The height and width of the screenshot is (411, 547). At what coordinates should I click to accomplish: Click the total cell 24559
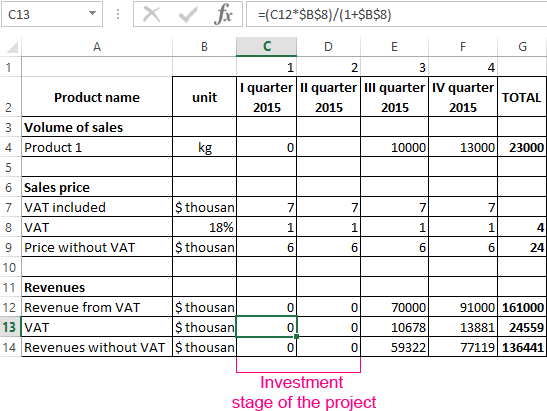point(522,327)
